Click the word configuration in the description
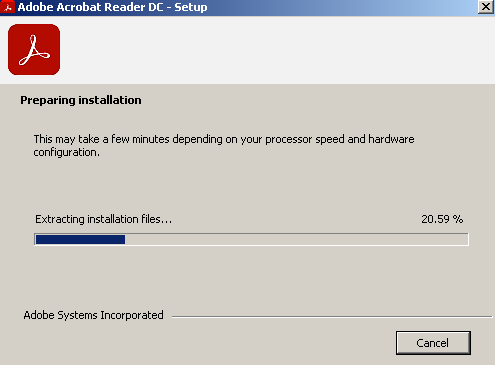This screenshot has height=365, width=495. click(x=66, y=152)
